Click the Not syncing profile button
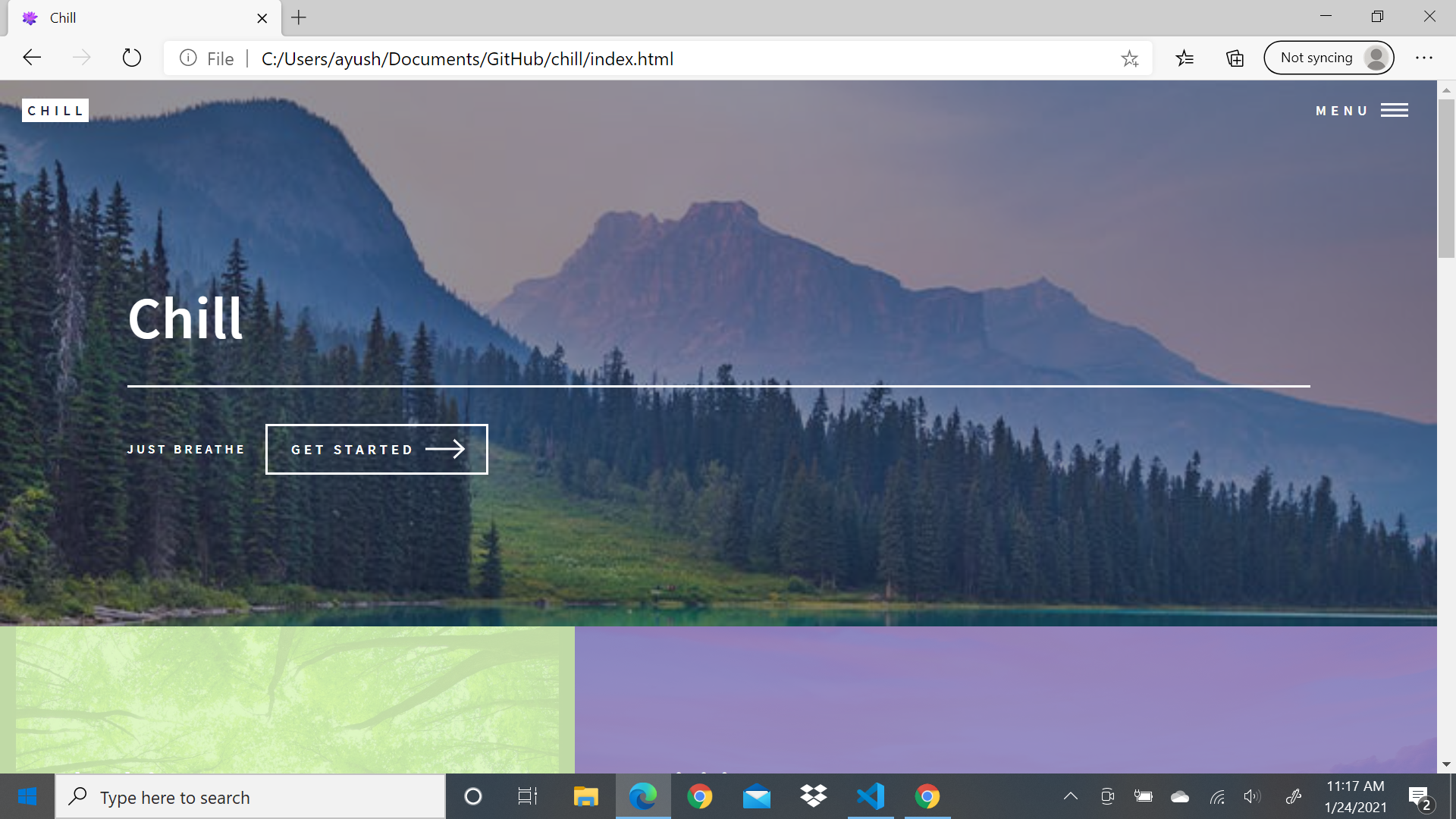The image size is (1456, 819). coord(1329,58)
